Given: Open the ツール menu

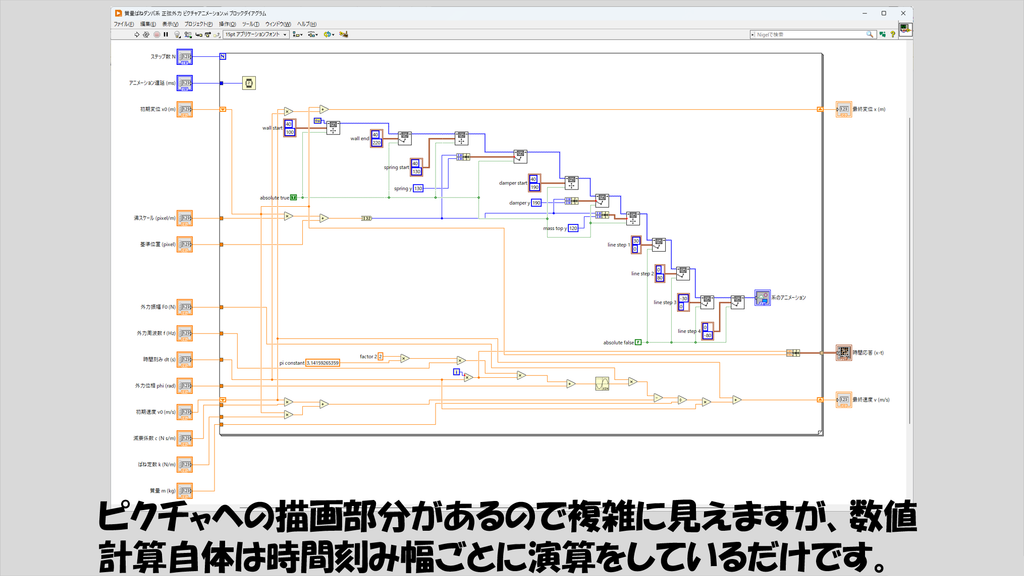Looking at the screenshot, I should click(251, 24).
